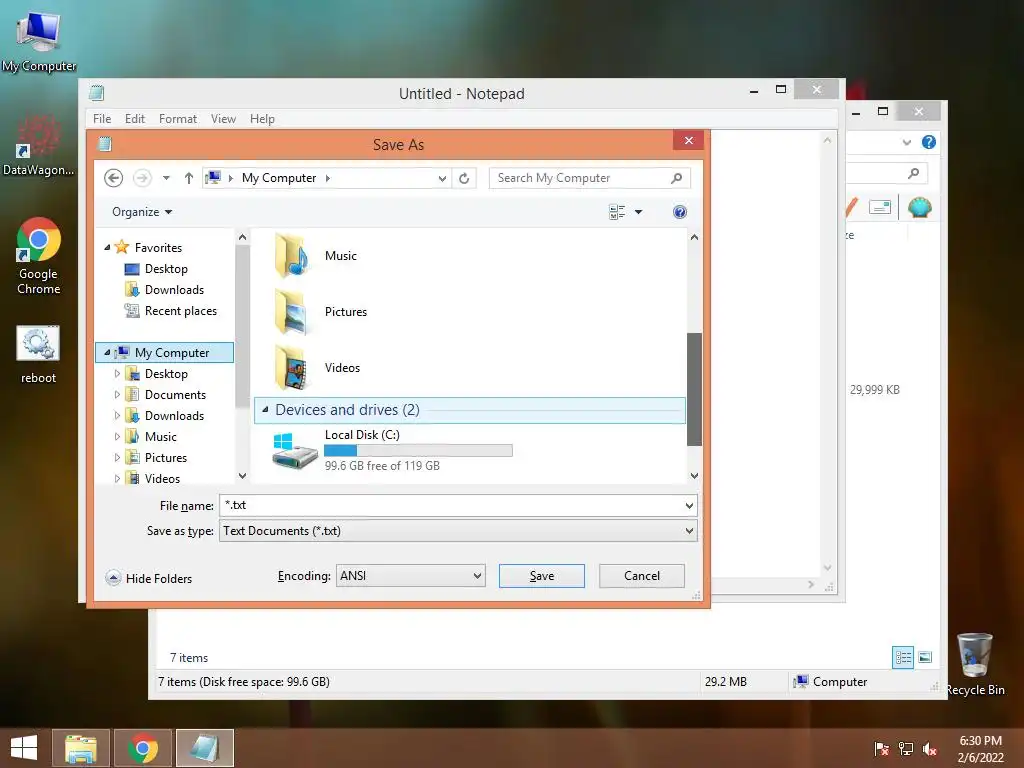Click help icon in the background Explorer window
This screenshot has height=768, width=1024.
tap(928, 142)
